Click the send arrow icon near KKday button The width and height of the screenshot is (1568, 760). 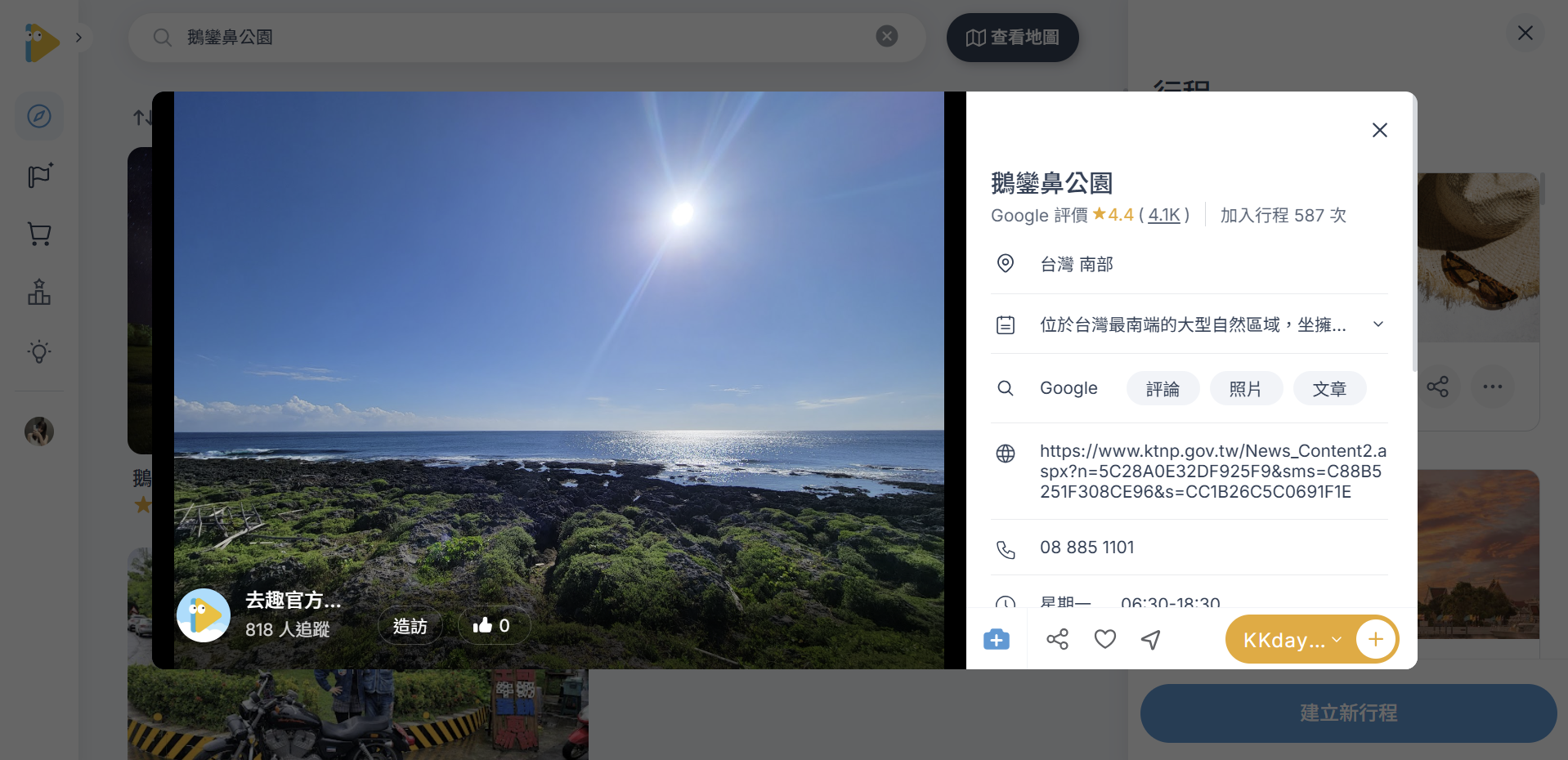(1150, 639)
